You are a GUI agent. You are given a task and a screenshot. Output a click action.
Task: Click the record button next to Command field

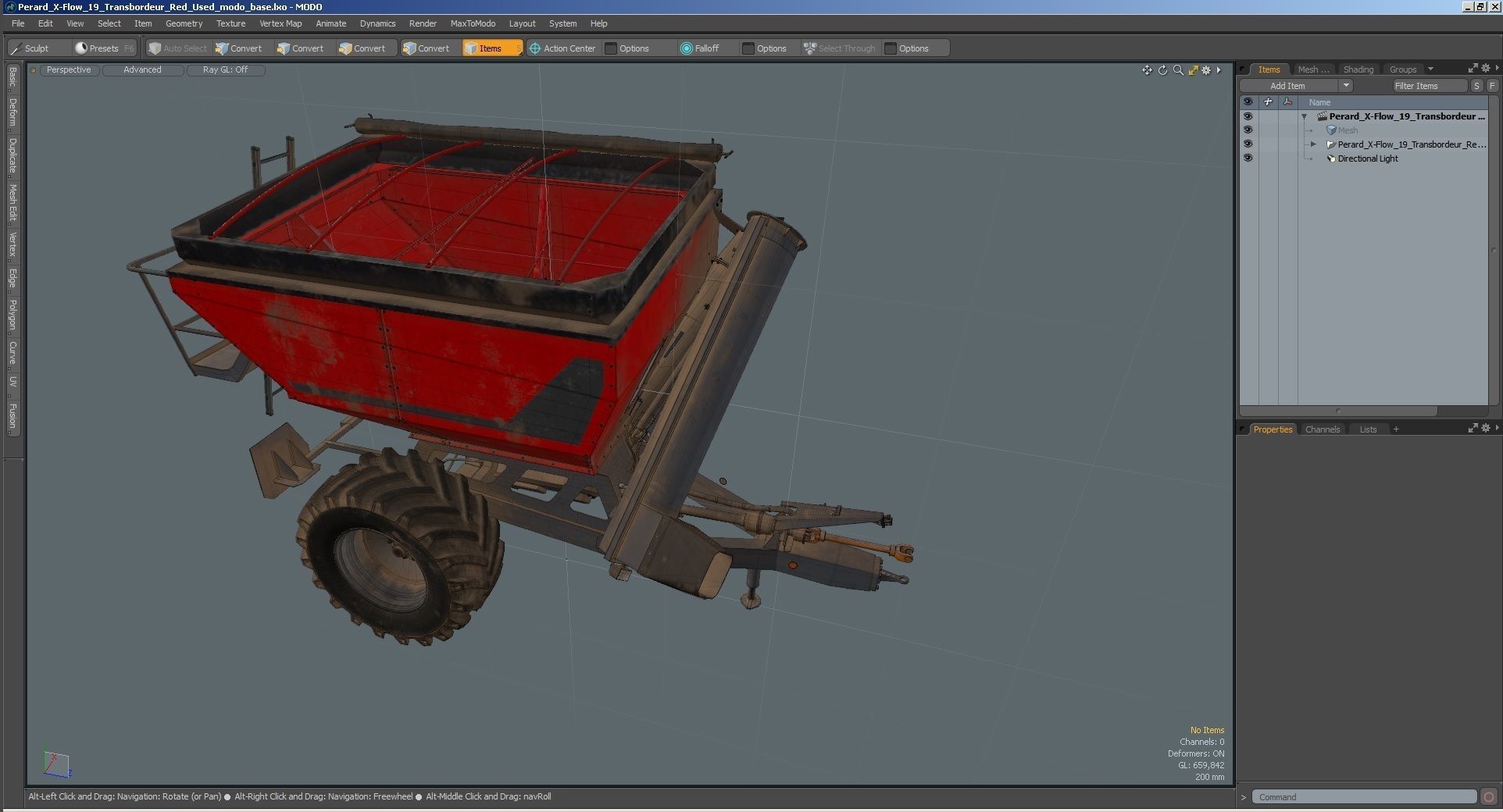(x=1489, y=797)
